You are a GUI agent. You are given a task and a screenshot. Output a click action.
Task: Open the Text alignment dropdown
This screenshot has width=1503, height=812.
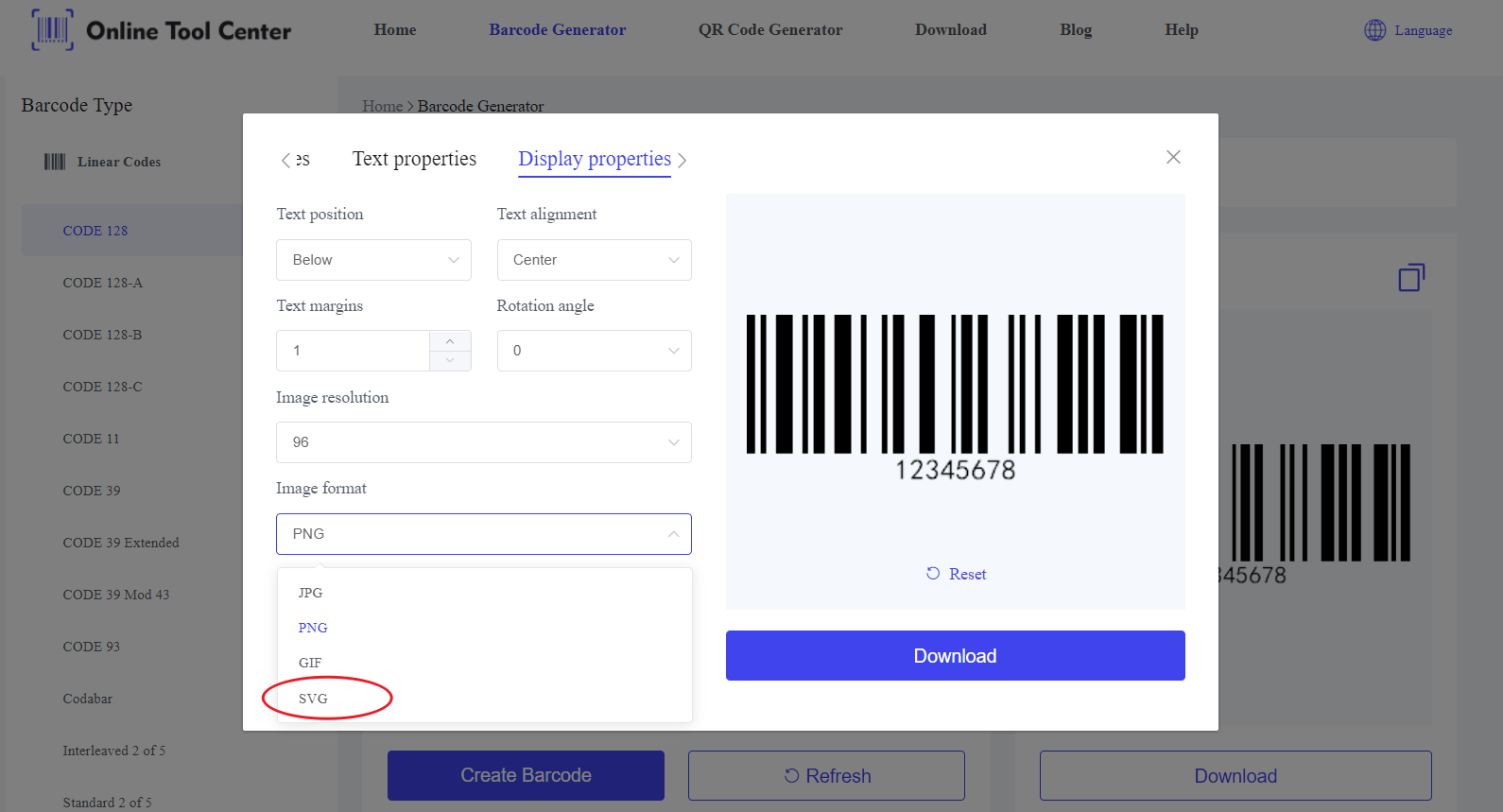(594, 260)
